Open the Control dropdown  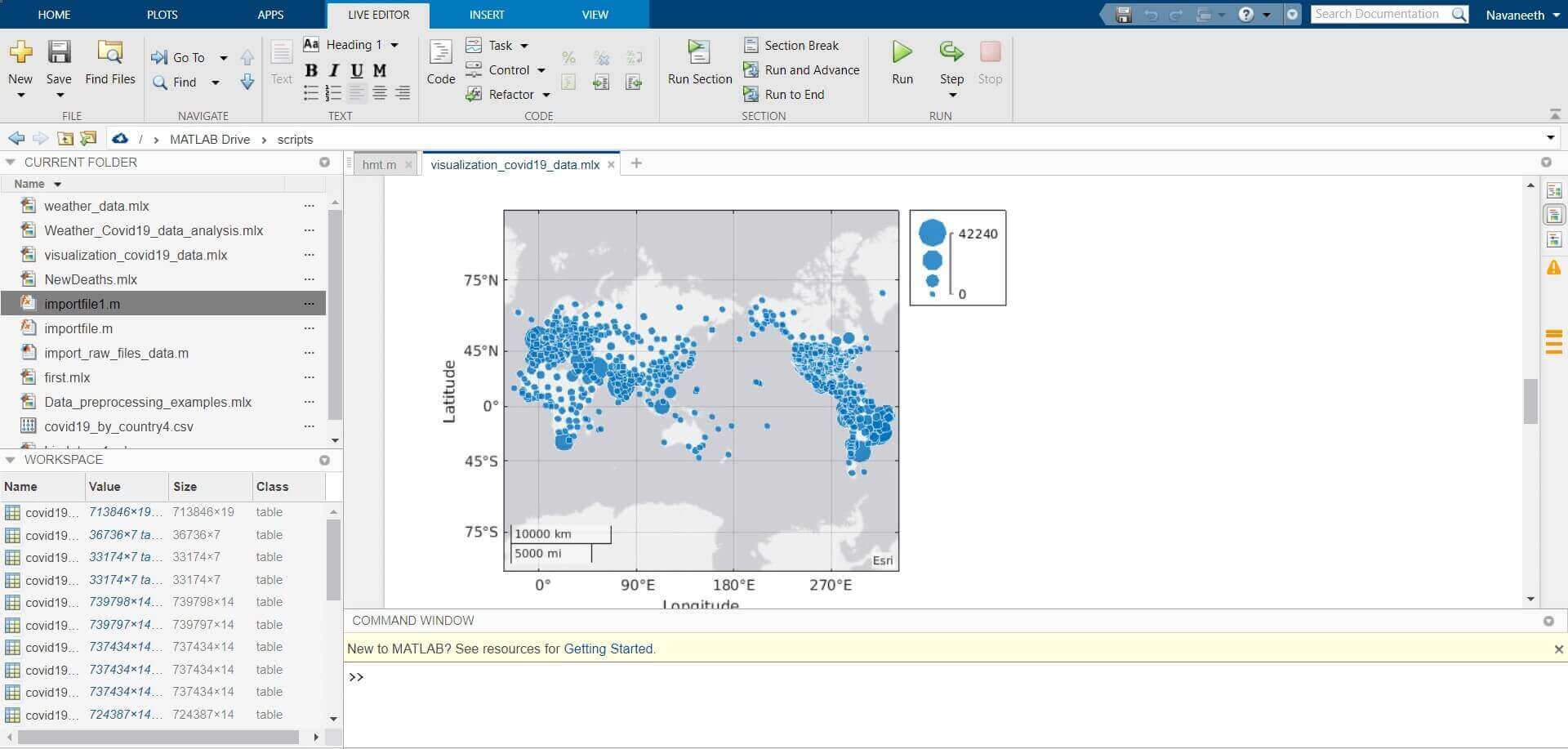(x=541, y=70)
